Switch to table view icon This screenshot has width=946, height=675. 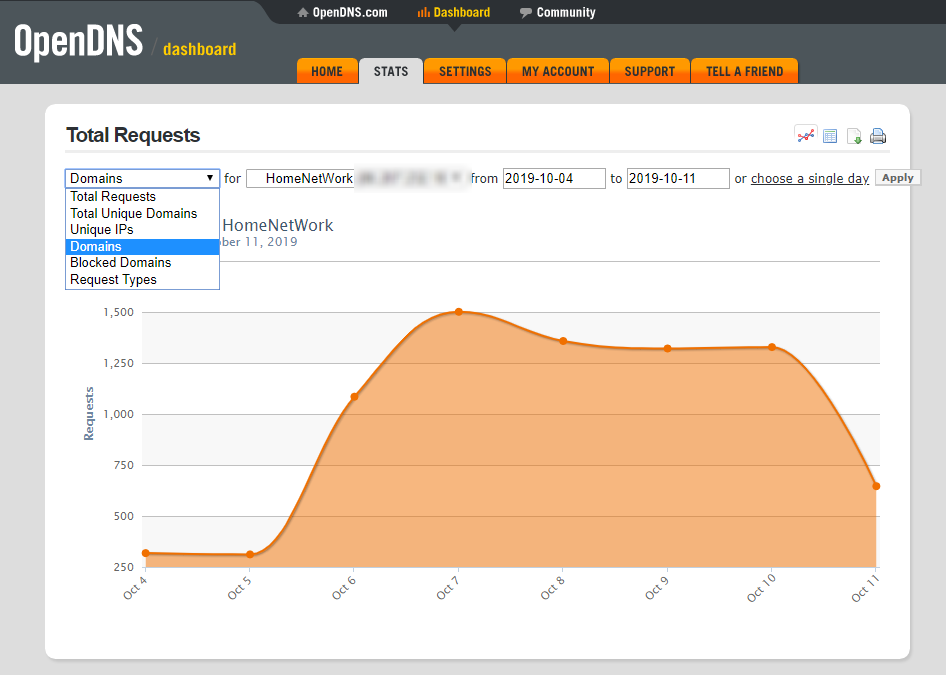point(830,136)
